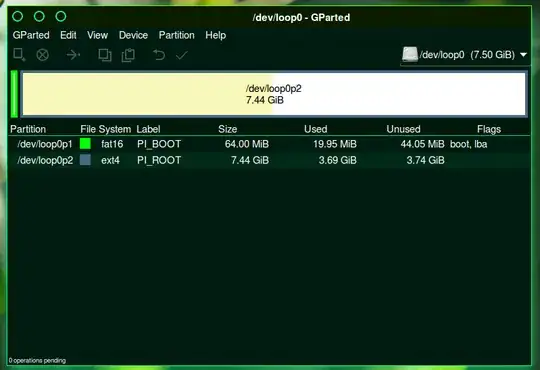Open the /dev/loop0 (7.50 GiB) device dropdown
The height and width of the screenshot is (370, 540).
465,55
